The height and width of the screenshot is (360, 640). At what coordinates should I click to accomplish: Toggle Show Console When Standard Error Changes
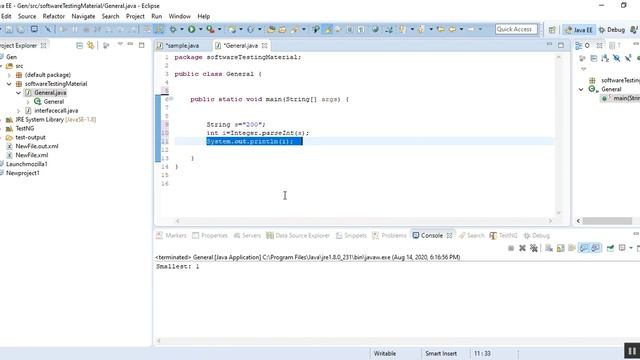[596, 248]
